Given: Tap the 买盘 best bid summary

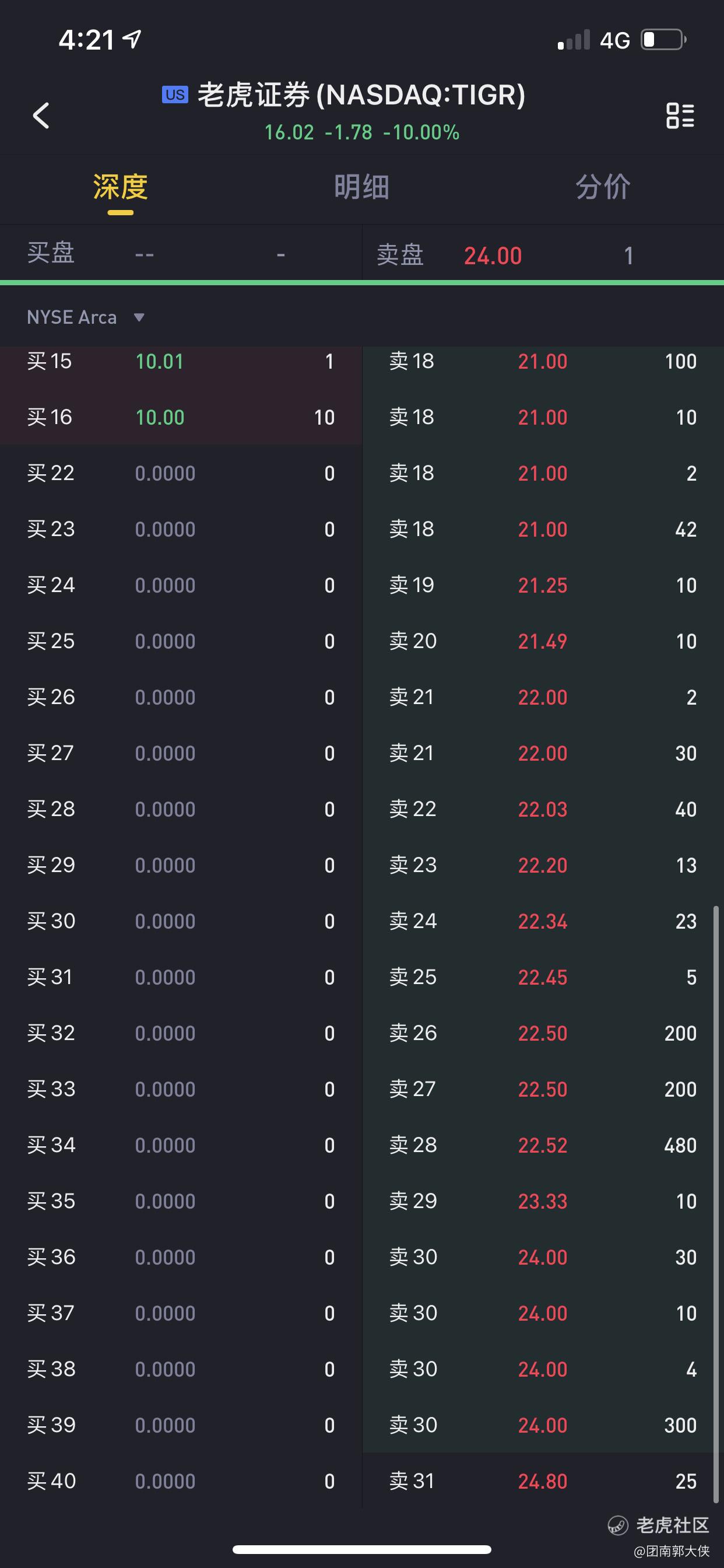Looking at the screenshot, I should pyautogui.click(x=181, y=254).
